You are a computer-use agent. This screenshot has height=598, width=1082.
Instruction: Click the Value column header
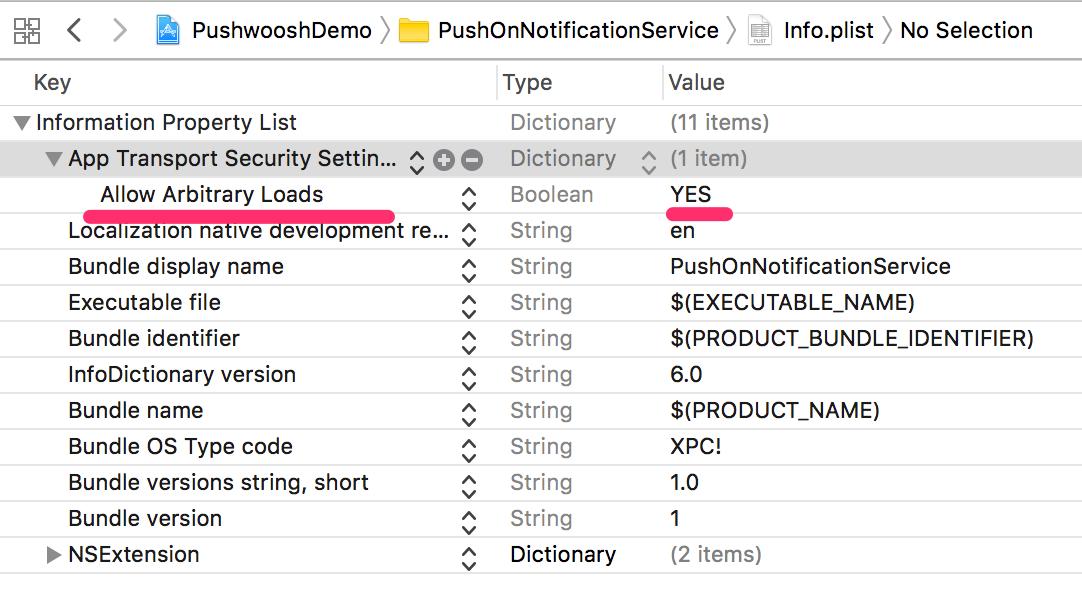click(x=696, y=83)
